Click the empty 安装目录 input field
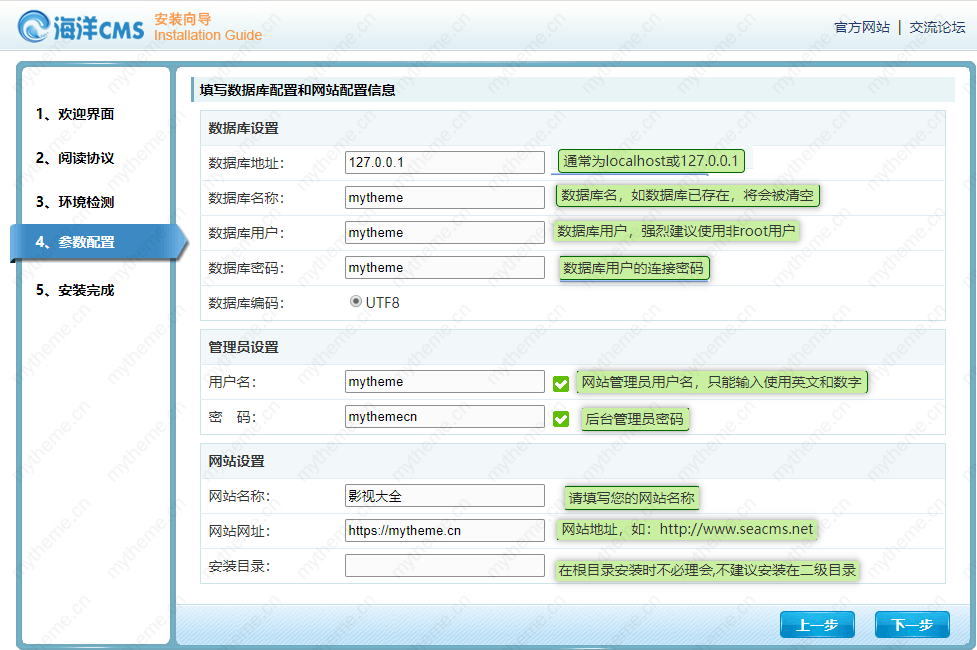 point(444,565)
